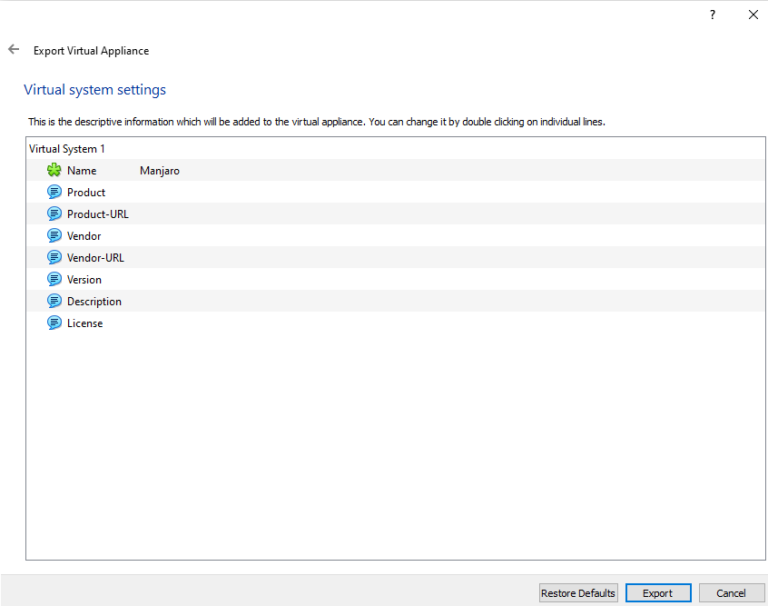The height and width of the screenshot is (606, 768).
Task: Open help with the question mark button
Action: pyautogui.click(x=713, y=15)
